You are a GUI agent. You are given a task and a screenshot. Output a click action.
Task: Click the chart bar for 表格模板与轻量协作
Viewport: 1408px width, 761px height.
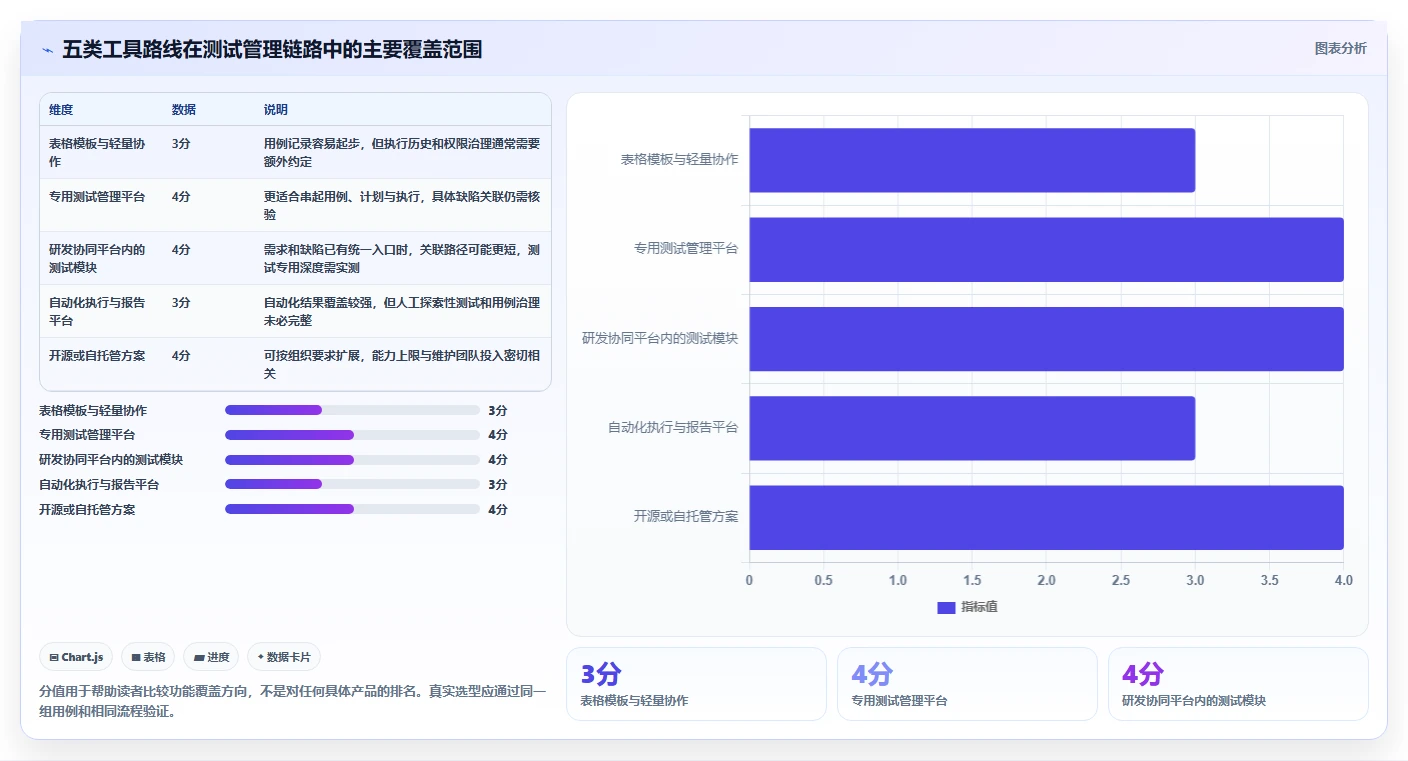pyautogui.click(x=972, y=160)
